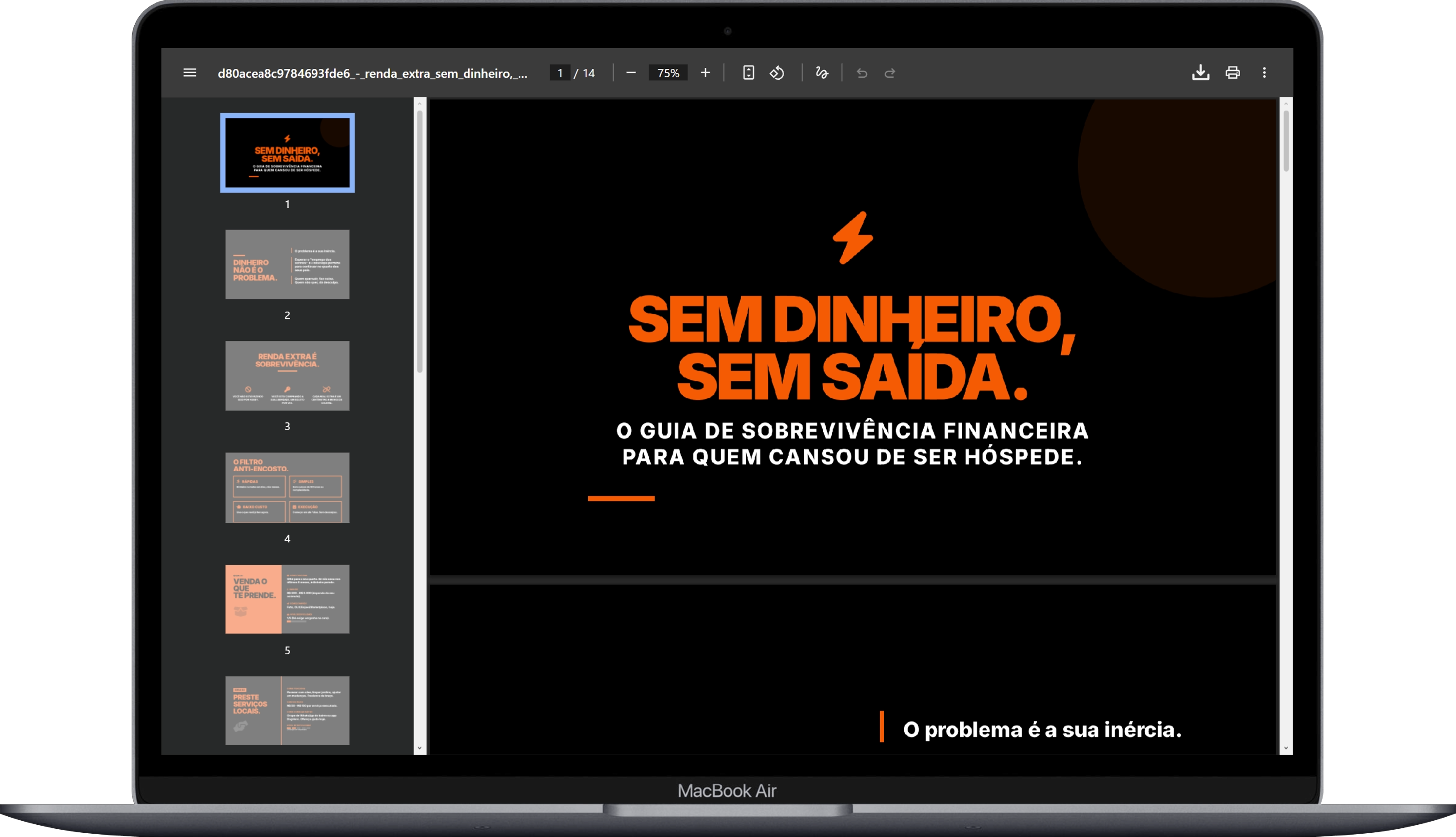The height and width of the screenshot is (837, 1456).
Task: Edit the 75% zoom level field
Action: pos(668,72)
